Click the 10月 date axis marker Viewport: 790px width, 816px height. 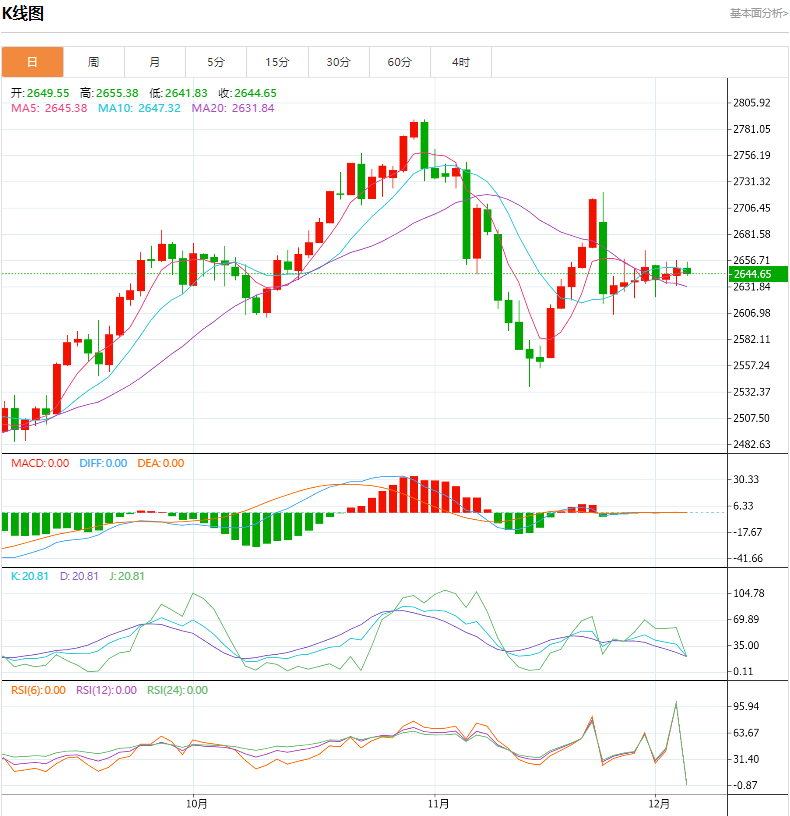197,803
